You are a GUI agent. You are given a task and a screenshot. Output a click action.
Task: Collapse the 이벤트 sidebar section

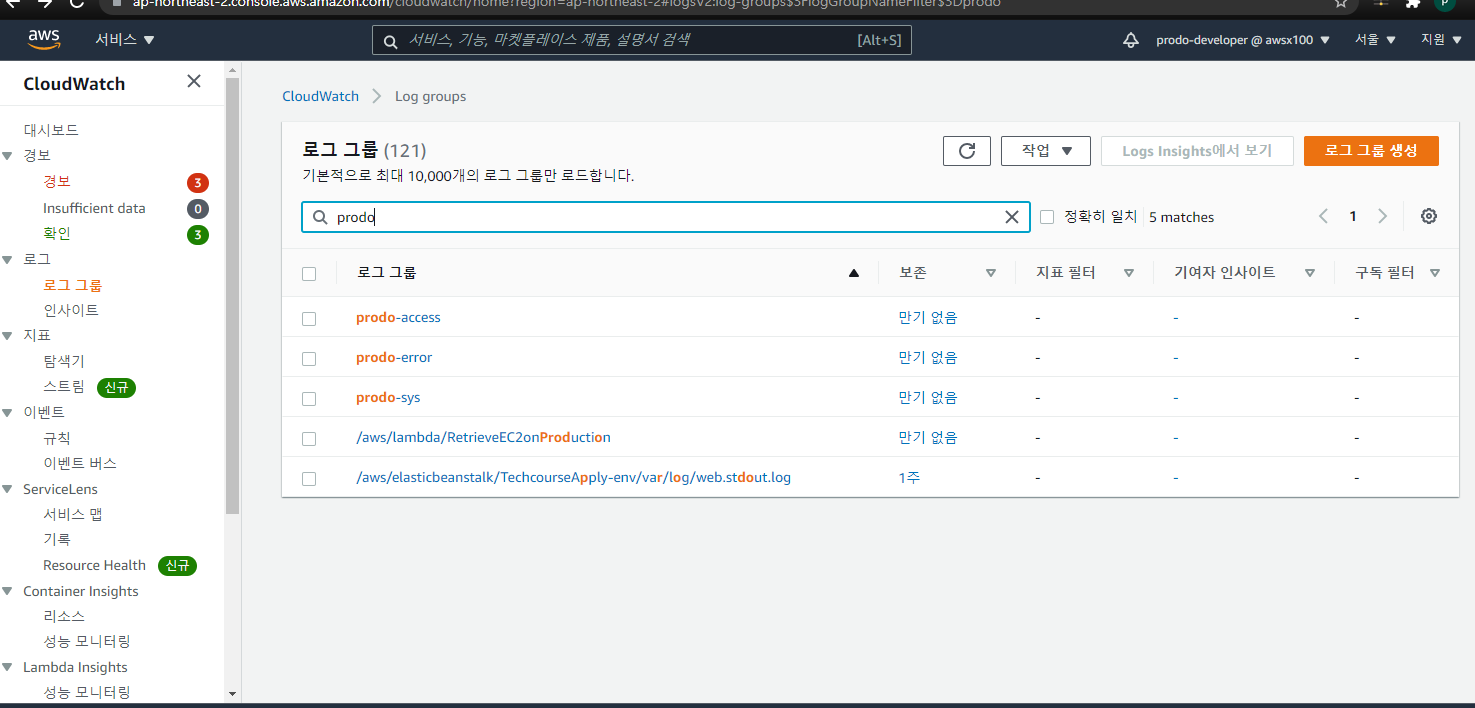click(x=8, y=413)
